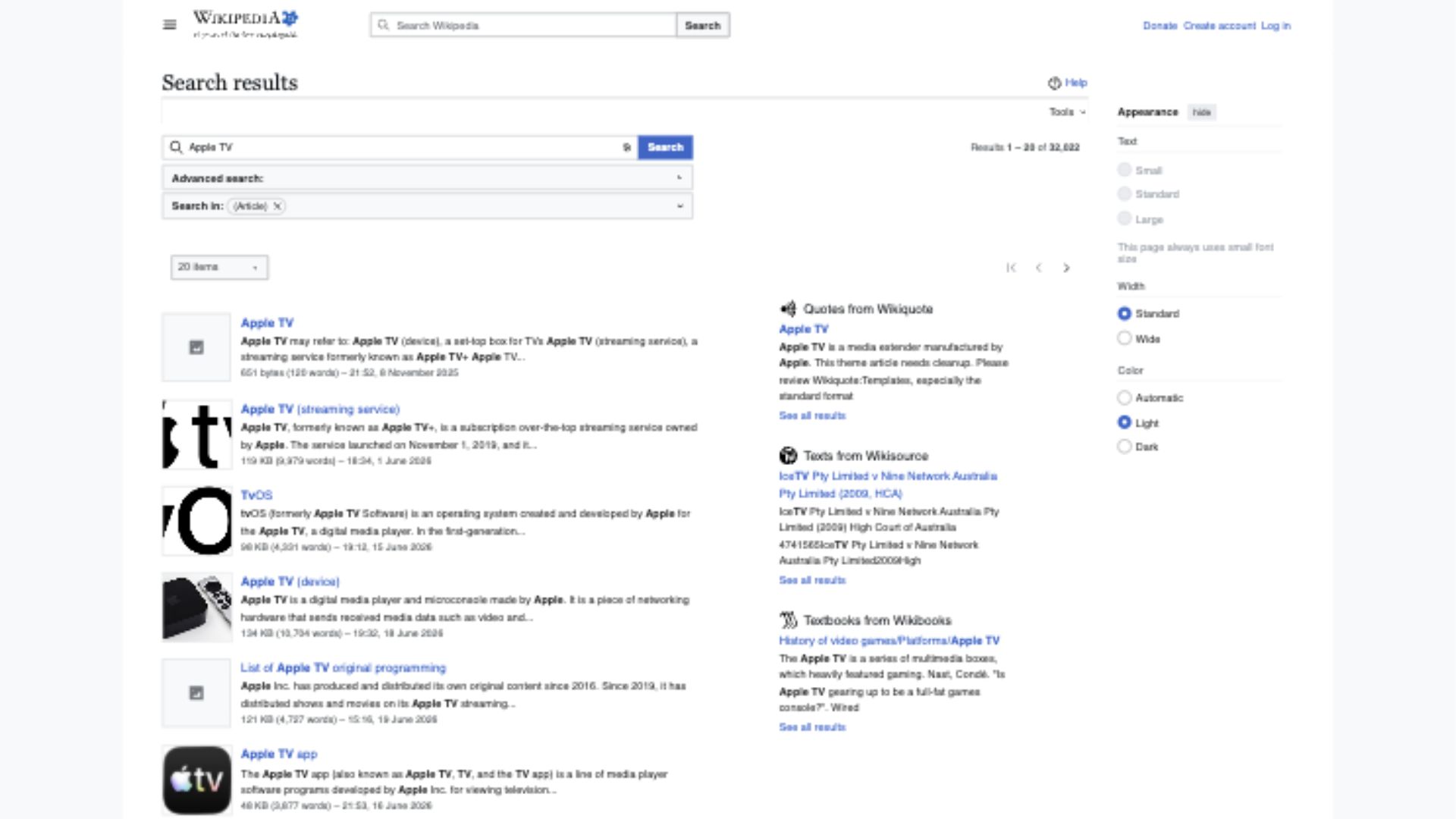This screenshot has height=819, width=1456.
Task: Open History of video games Wikibooks link
Action: 889,641
